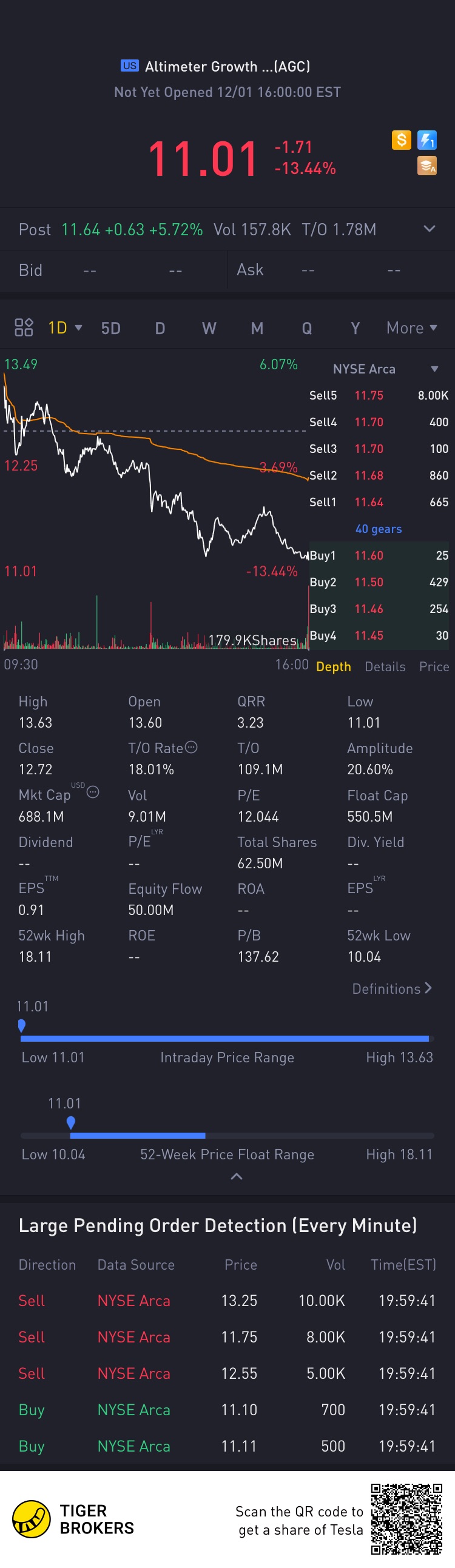The width and height of the screenshot is (455, 1568).
Task: Select the Sell4 11.70 400 order row
Action: coord(379,422)
